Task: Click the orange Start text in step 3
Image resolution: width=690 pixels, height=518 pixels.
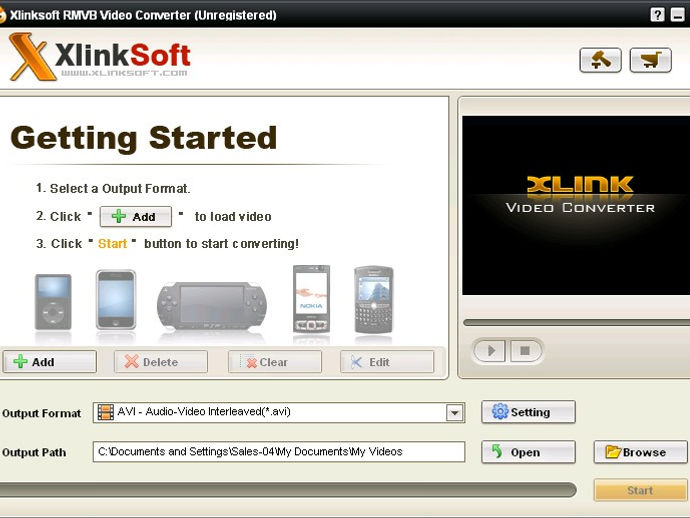Action: pyautogui.click(x=112, y=243)
